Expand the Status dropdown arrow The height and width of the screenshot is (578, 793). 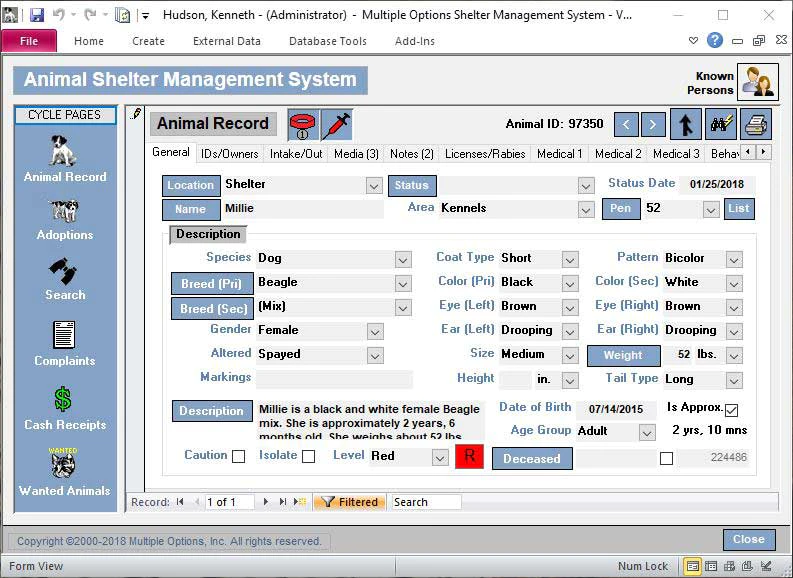pyautogui.click(x=586, y=186)
